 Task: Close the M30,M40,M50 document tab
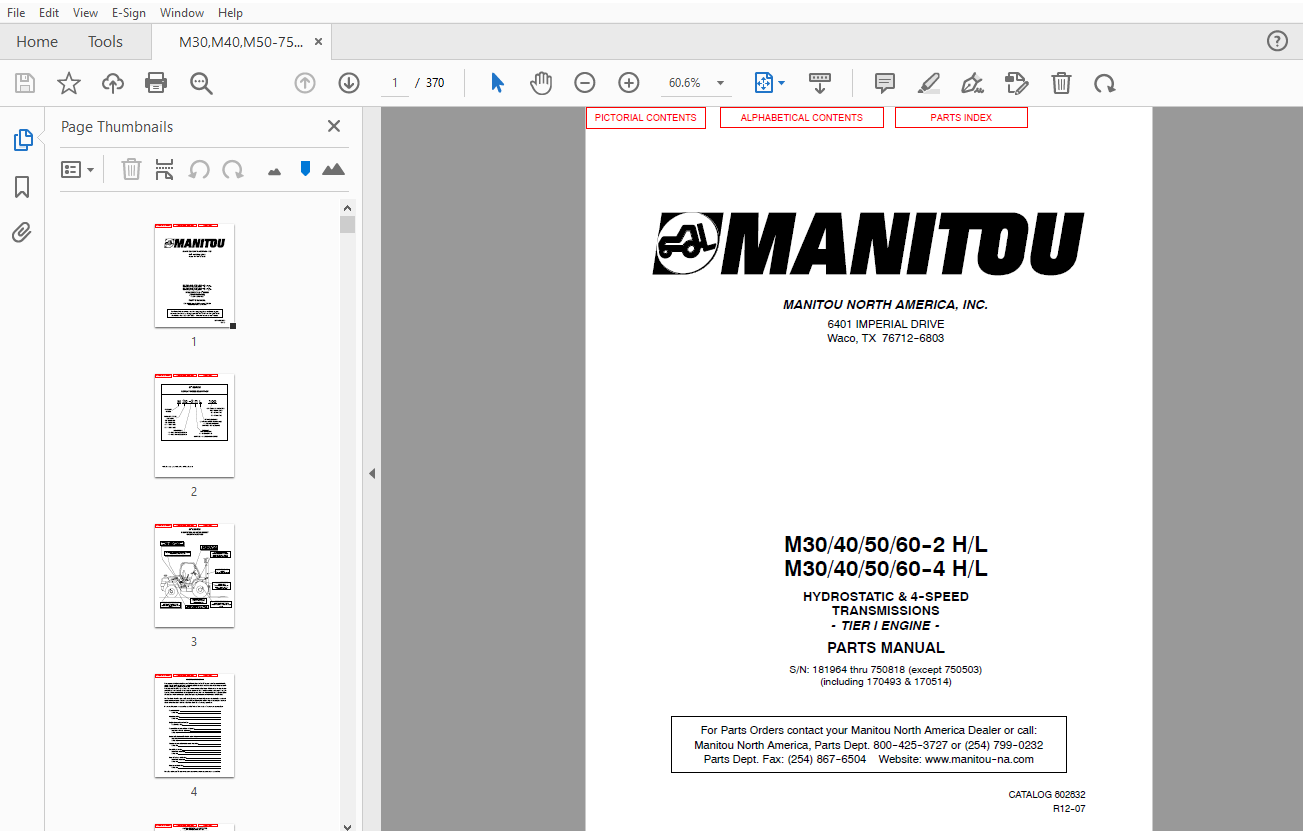pos(318,42)
